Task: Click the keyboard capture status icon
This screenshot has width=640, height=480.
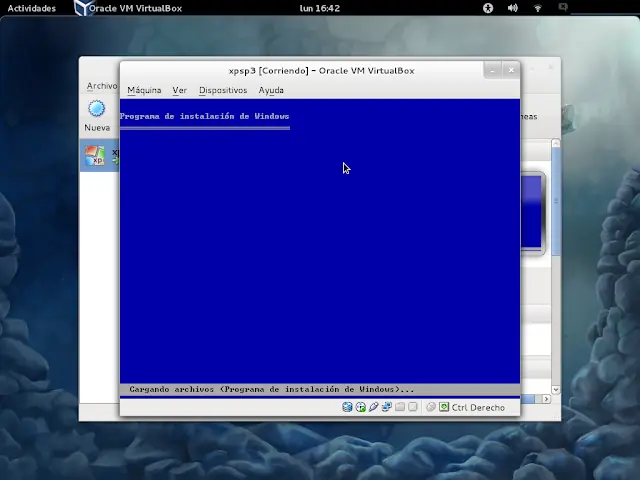Action: (444, 407)
